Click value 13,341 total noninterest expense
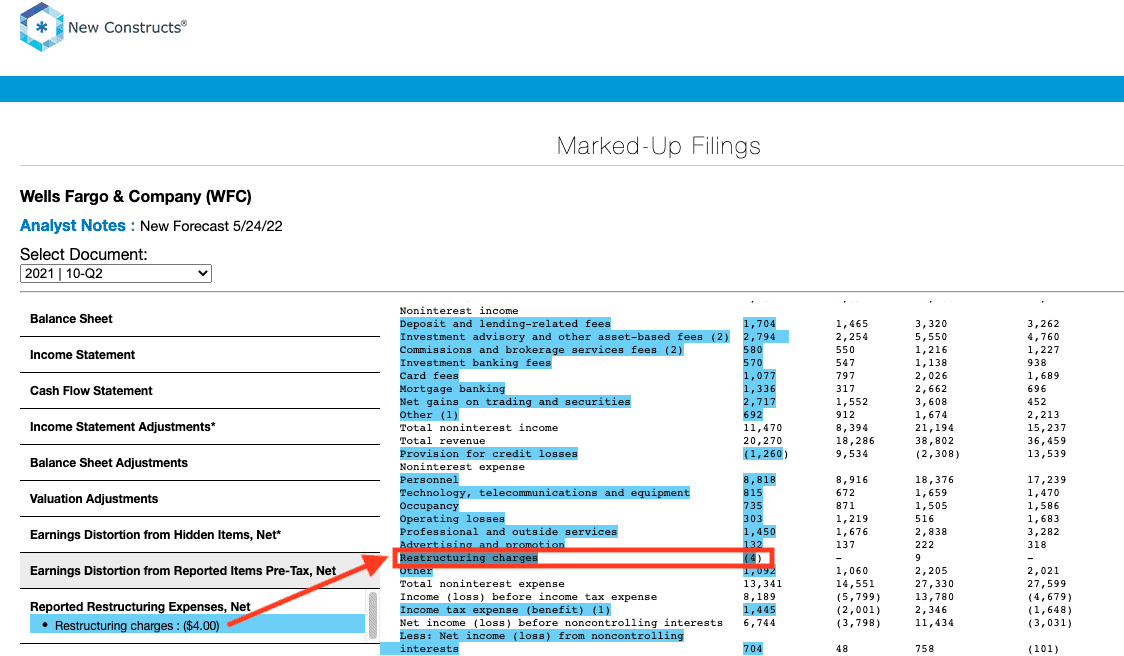 click(x=763, y=584)
